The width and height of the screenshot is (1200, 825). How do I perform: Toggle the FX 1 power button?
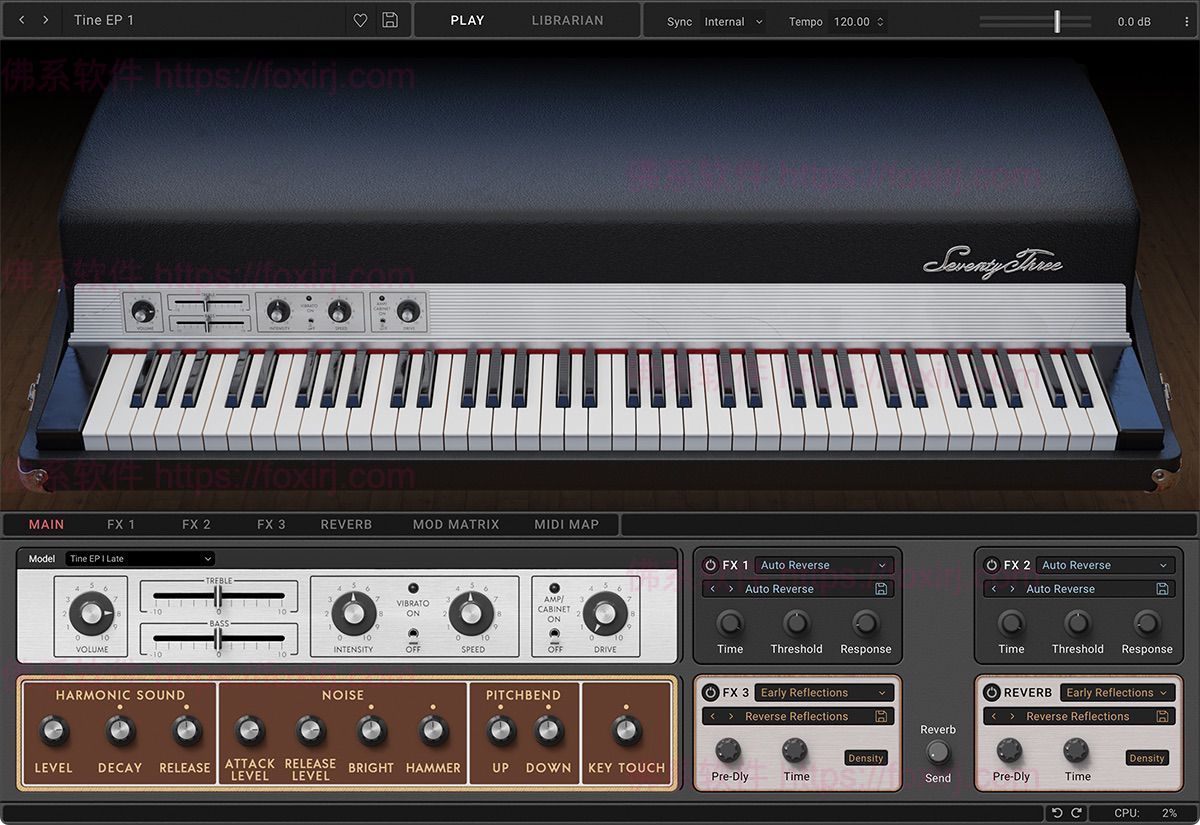point(709,564)
